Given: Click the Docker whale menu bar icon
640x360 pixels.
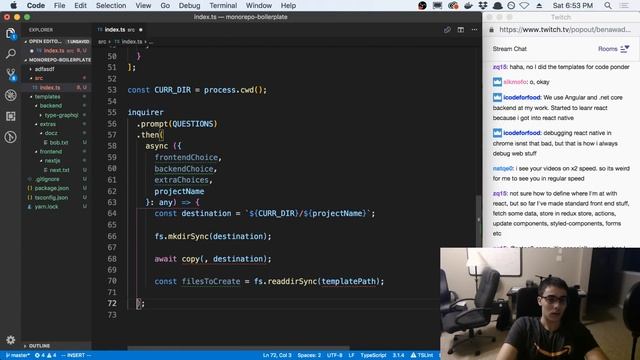Looking at the screenshot, I should pyautogui.click(x=468, y=5).
